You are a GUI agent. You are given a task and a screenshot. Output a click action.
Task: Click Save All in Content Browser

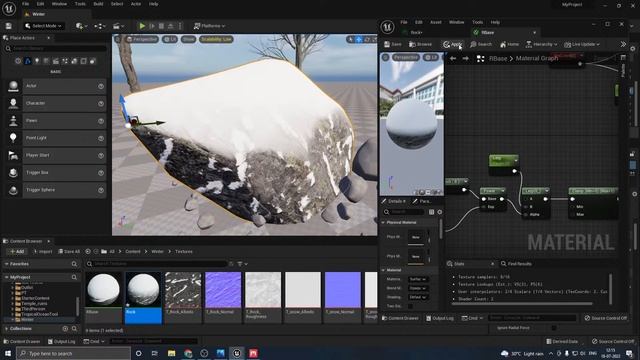pos(69,251)
